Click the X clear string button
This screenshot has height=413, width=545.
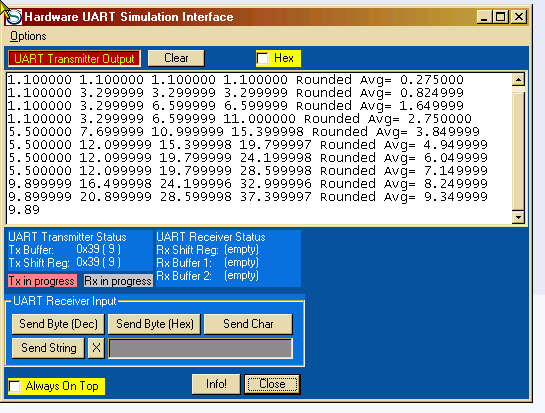(x=96, y=348)
